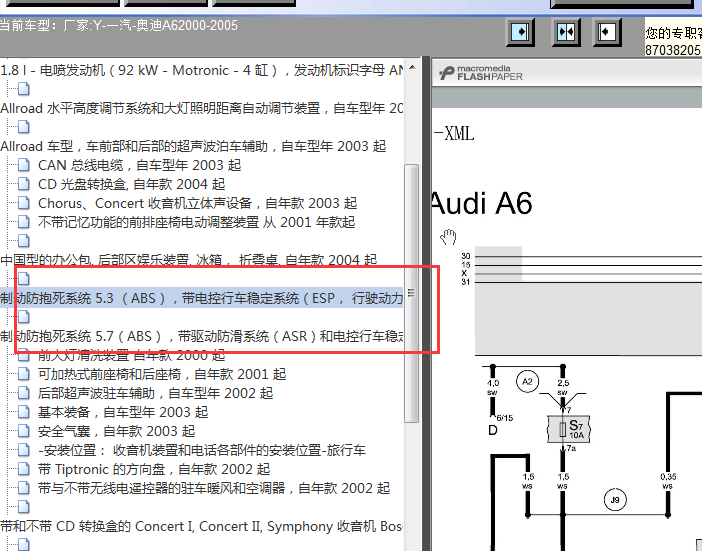Open 安全气囊 自年款 2003 起
The width and height of the screenshot is (702, 551).
pyautogui.click(x=116, y=431)
